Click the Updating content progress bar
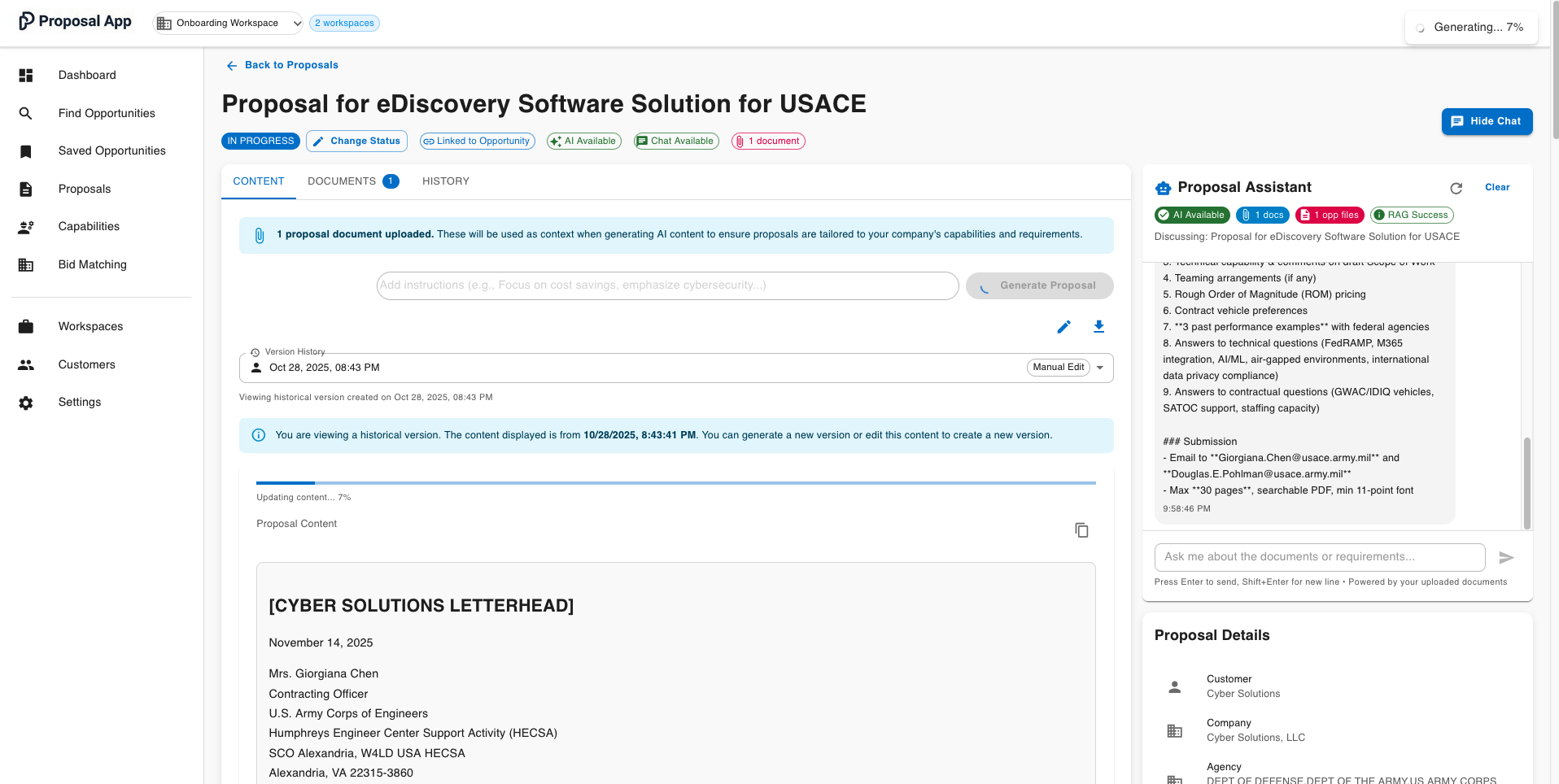The height and width of the screenshot is (784, 1559). click(x=676, y=483)
